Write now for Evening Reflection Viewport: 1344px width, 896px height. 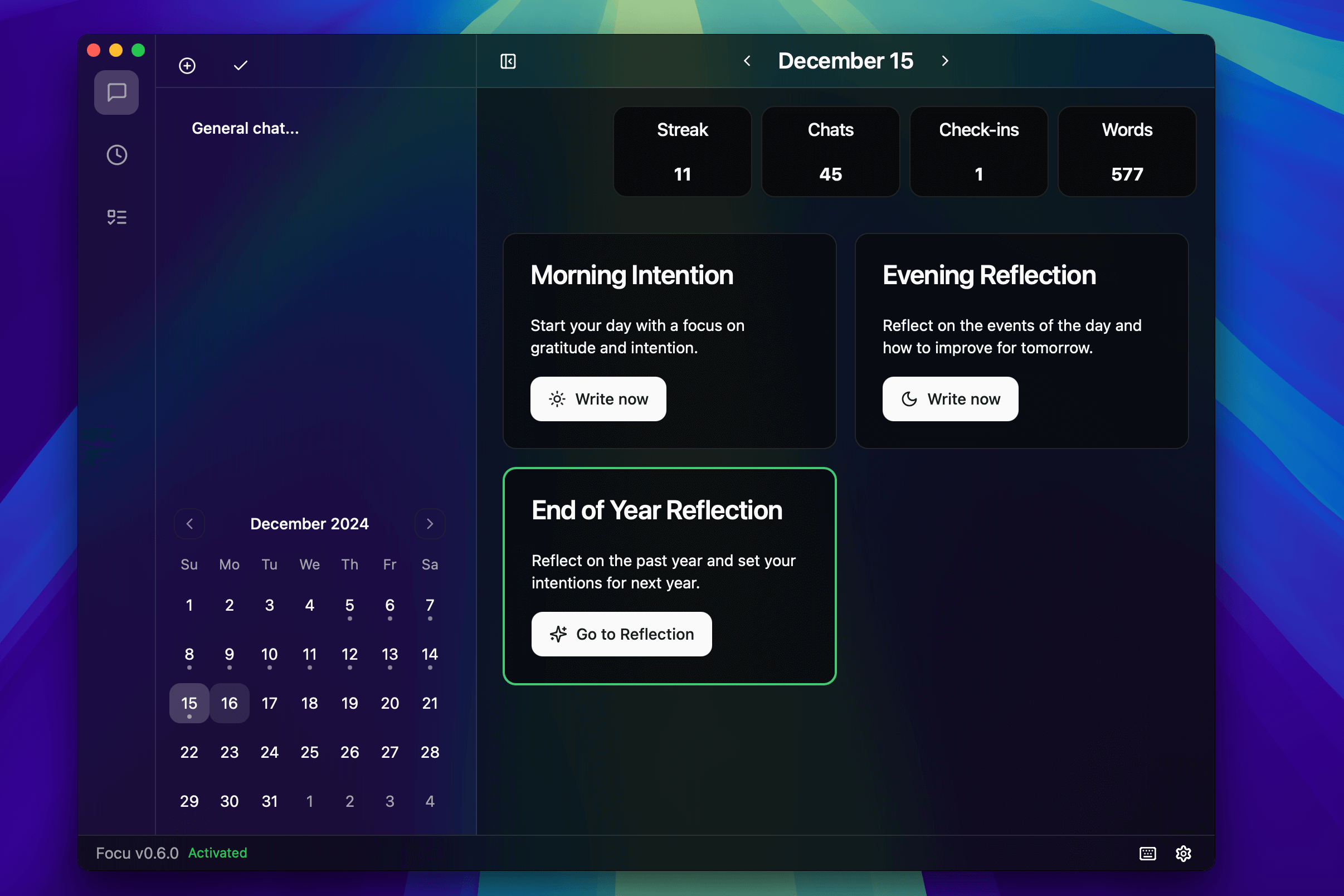pos(949,399)
